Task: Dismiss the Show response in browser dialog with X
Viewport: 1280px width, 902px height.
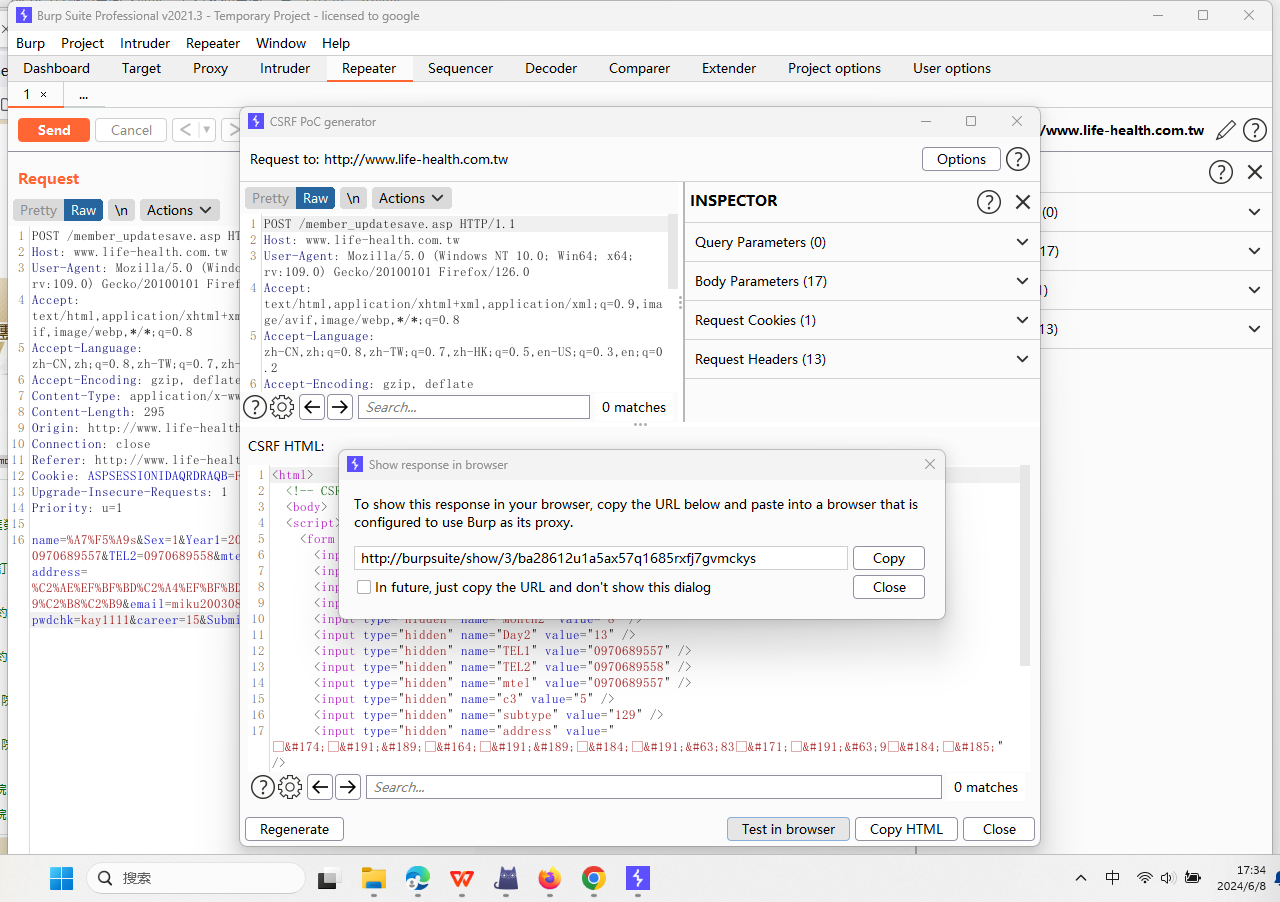Action: point(930,464)
